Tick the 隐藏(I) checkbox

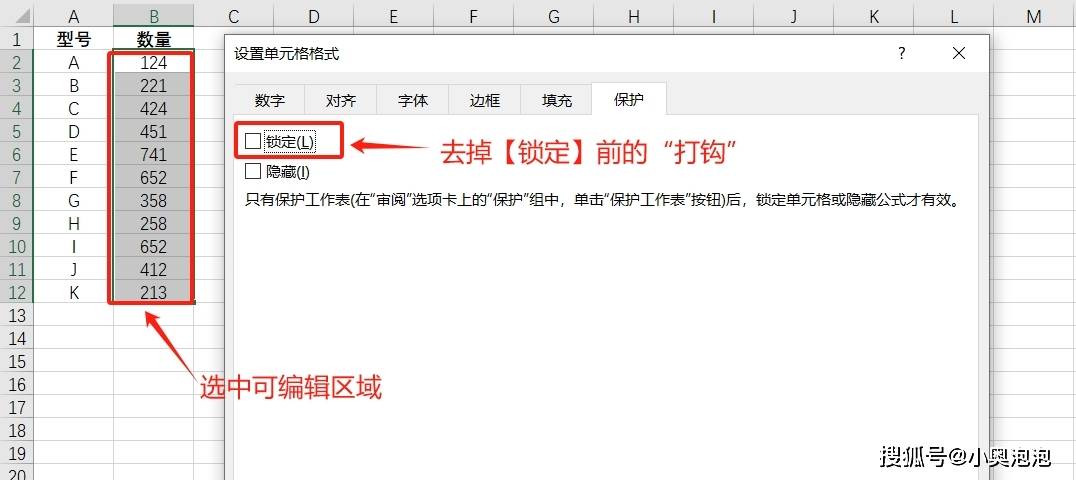coord(253,171)
